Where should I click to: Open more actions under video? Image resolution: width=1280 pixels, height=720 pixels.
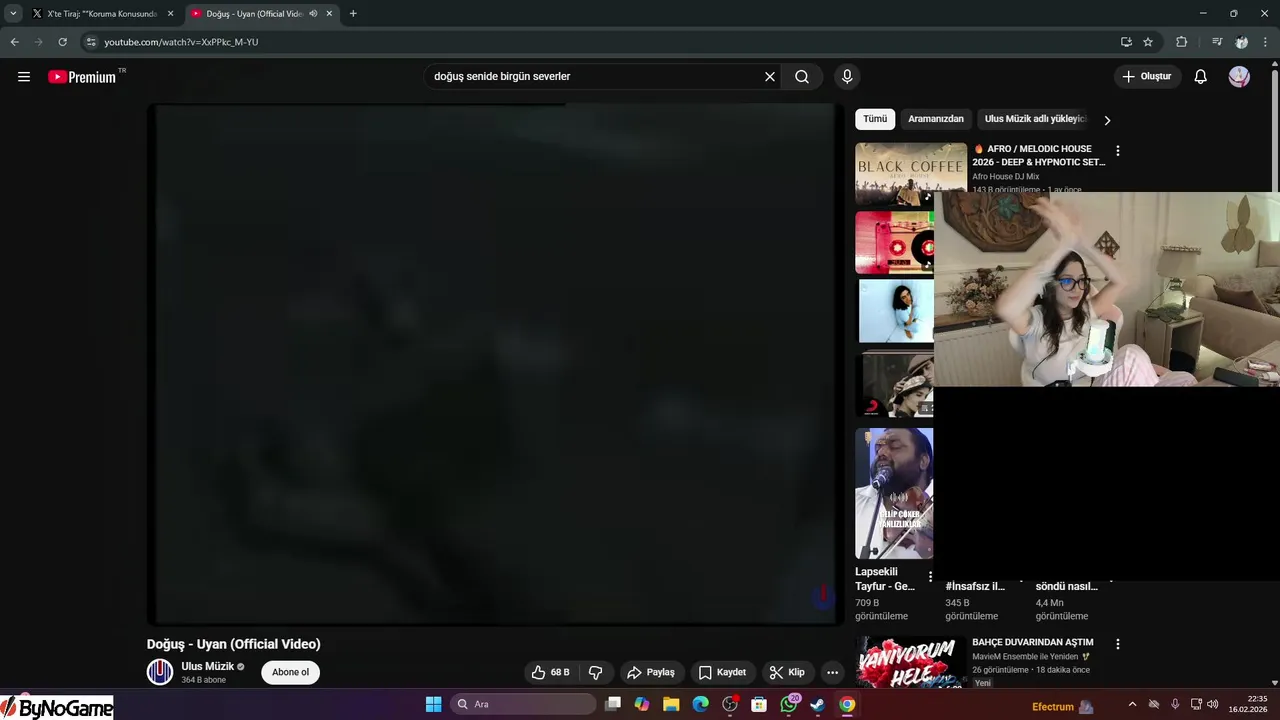[x=832, y=672]
